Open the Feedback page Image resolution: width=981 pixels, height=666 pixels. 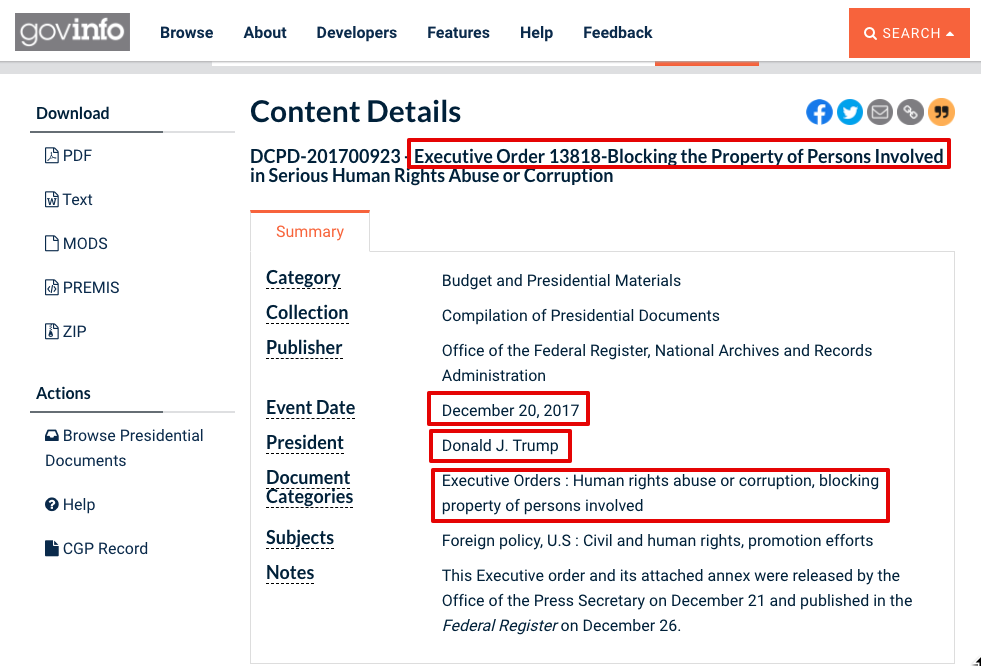pos(618,33)
